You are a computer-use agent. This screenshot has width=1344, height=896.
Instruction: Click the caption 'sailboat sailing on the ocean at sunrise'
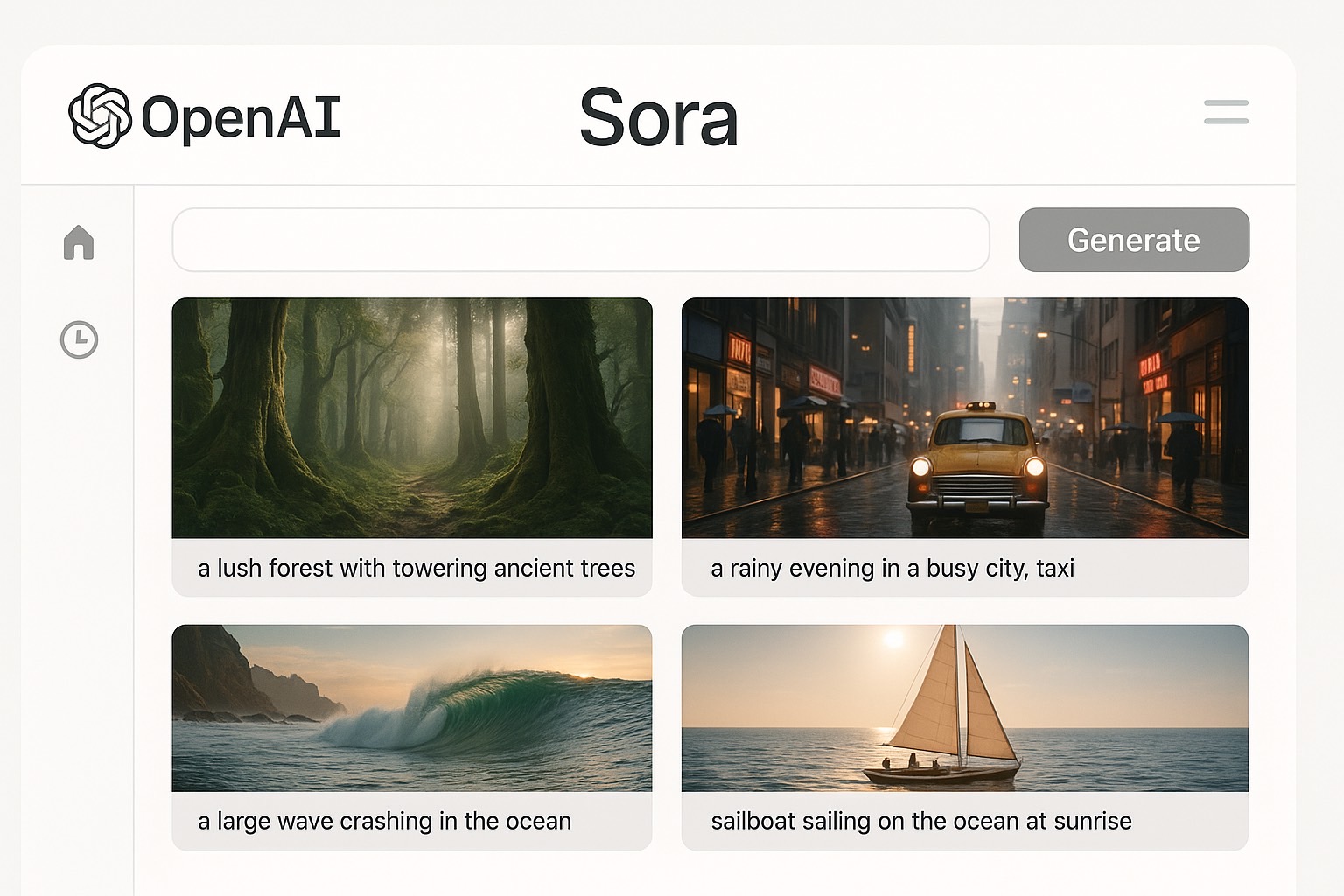[x=921, y=821]
